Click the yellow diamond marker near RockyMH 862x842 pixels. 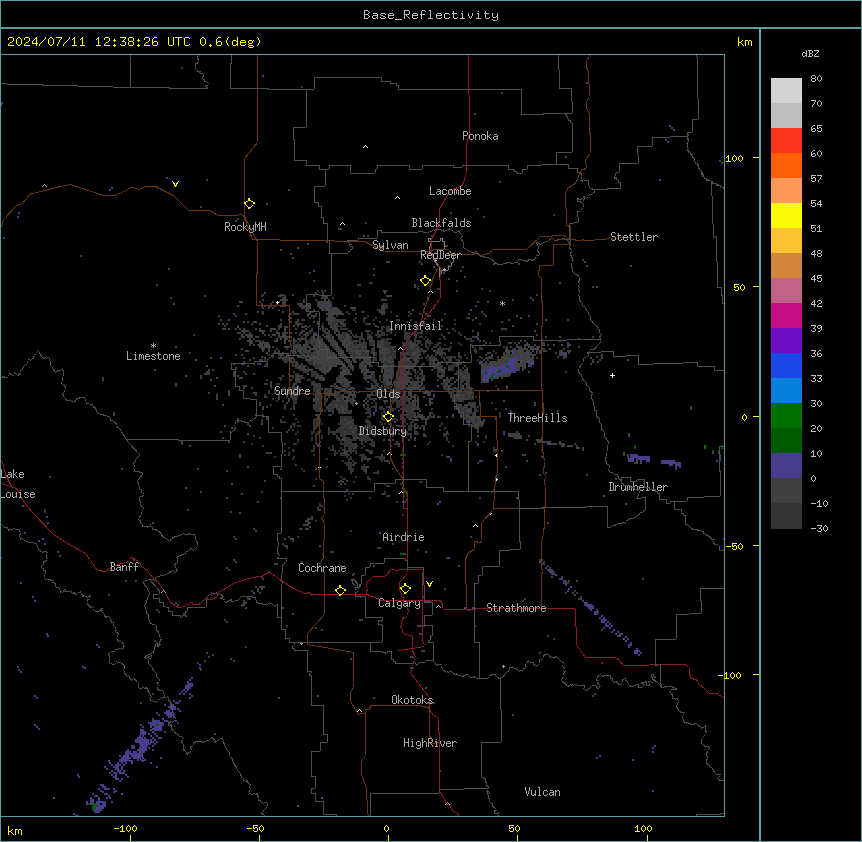pos(249,204)
